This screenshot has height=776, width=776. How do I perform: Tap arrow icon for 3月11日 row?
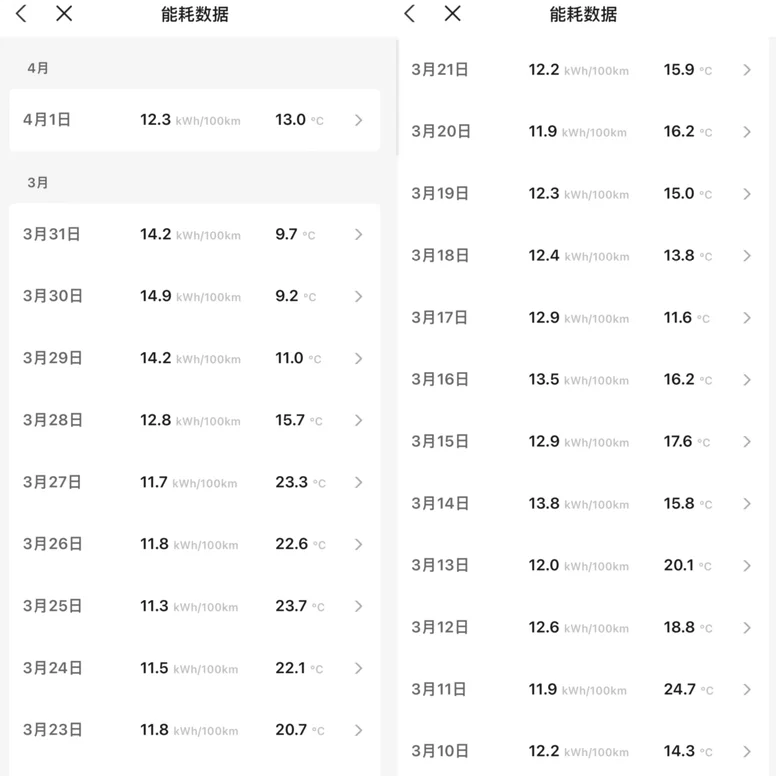[747, 690]
